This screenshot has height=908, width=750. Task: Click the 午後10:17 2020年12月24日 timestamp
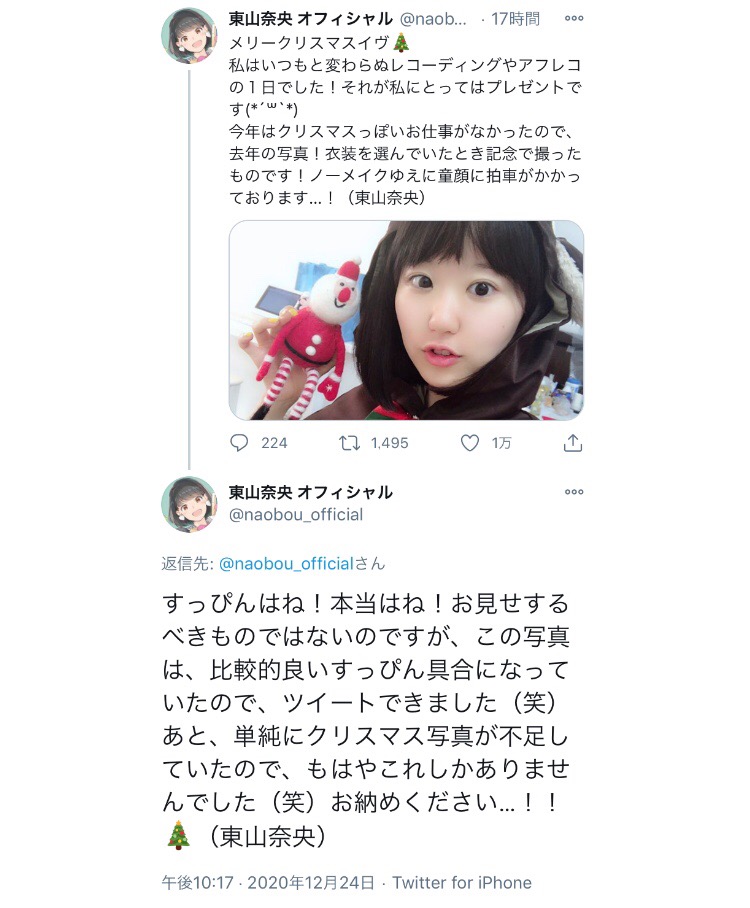point(268,883)
